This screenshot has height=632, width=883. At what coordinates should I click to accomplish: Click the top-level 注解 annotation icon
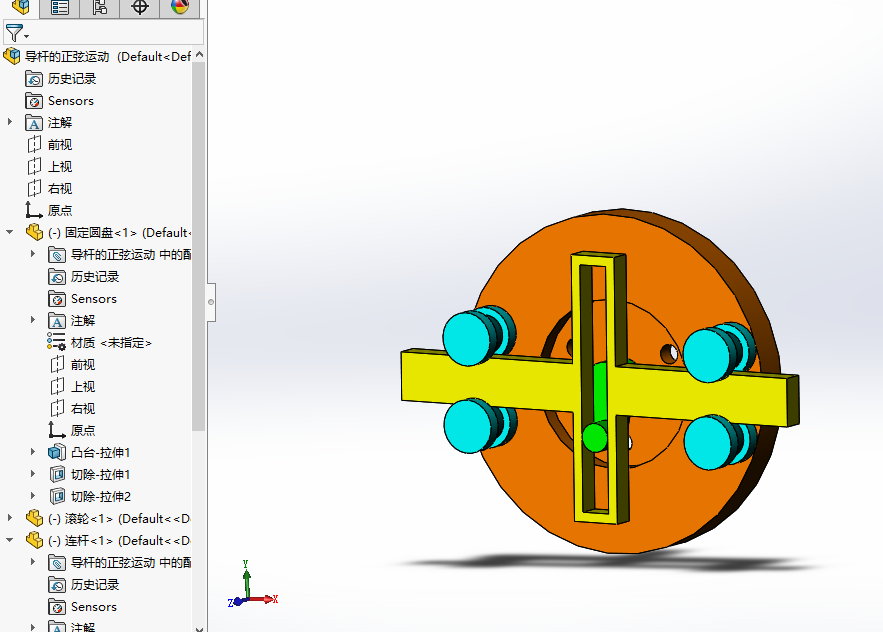tap(34, 123)
